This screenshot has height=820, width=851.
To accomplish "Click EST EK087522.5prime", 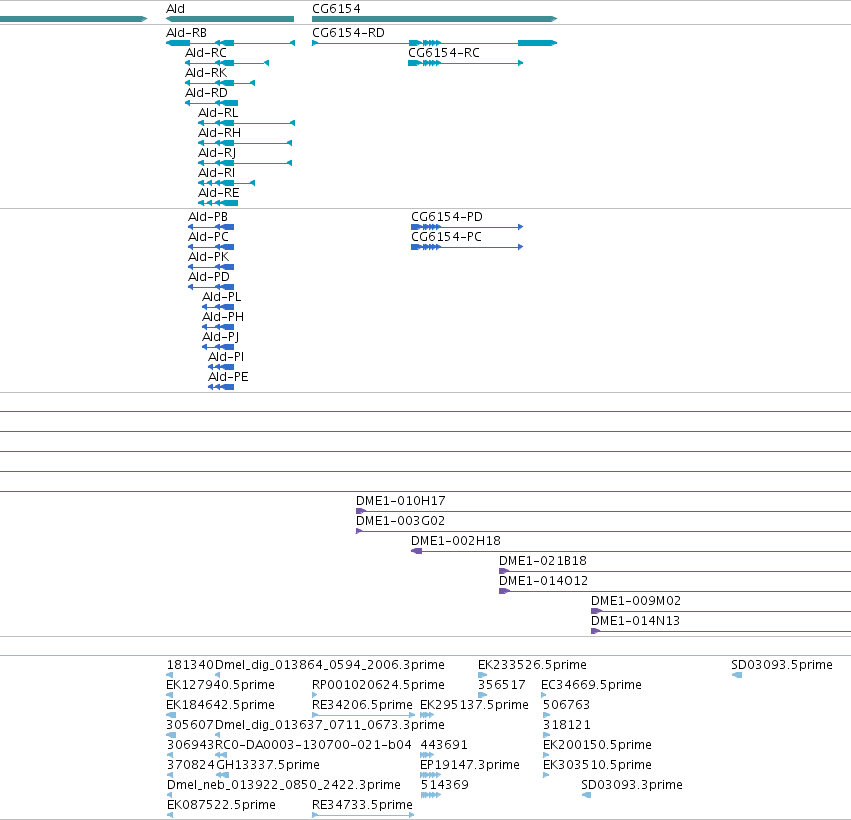I will point(221,806).
